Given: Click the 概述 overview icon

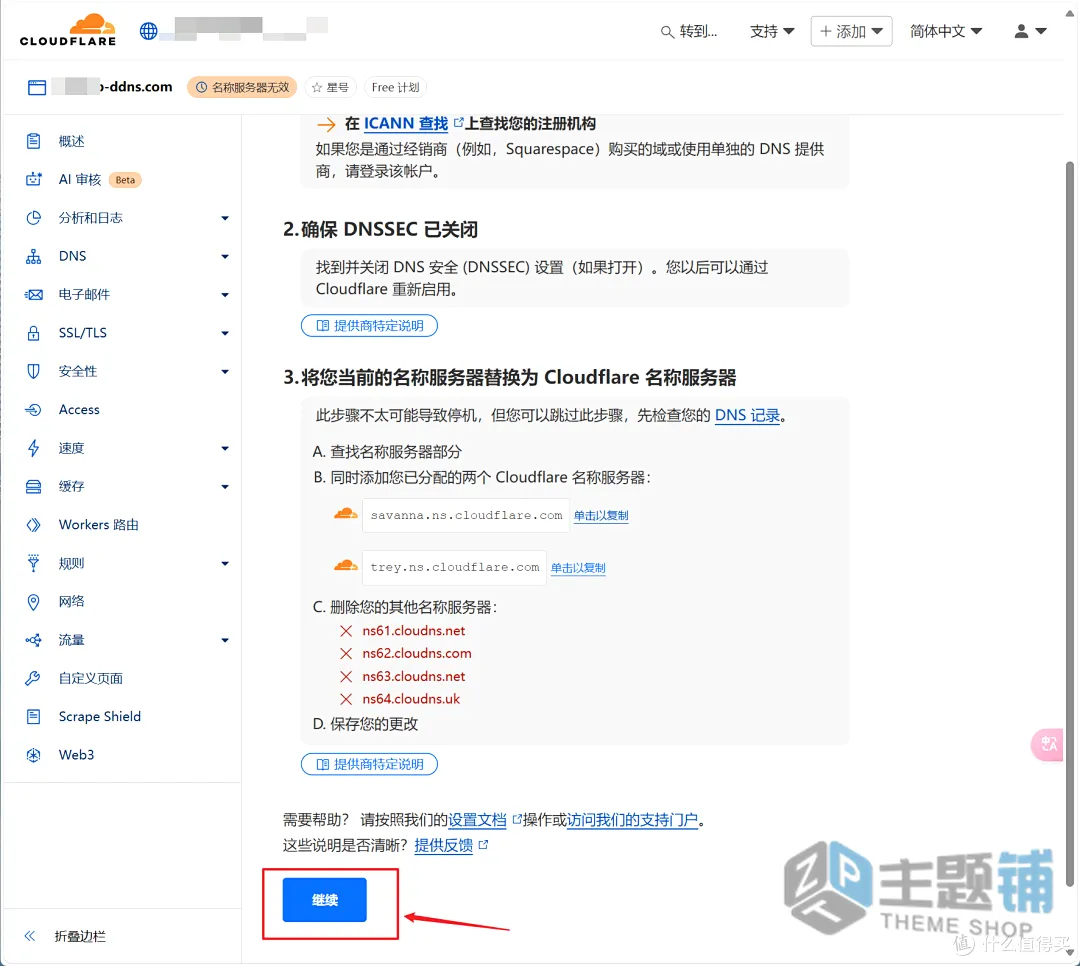Looking at the screenshot, I should tap(33, 141).
